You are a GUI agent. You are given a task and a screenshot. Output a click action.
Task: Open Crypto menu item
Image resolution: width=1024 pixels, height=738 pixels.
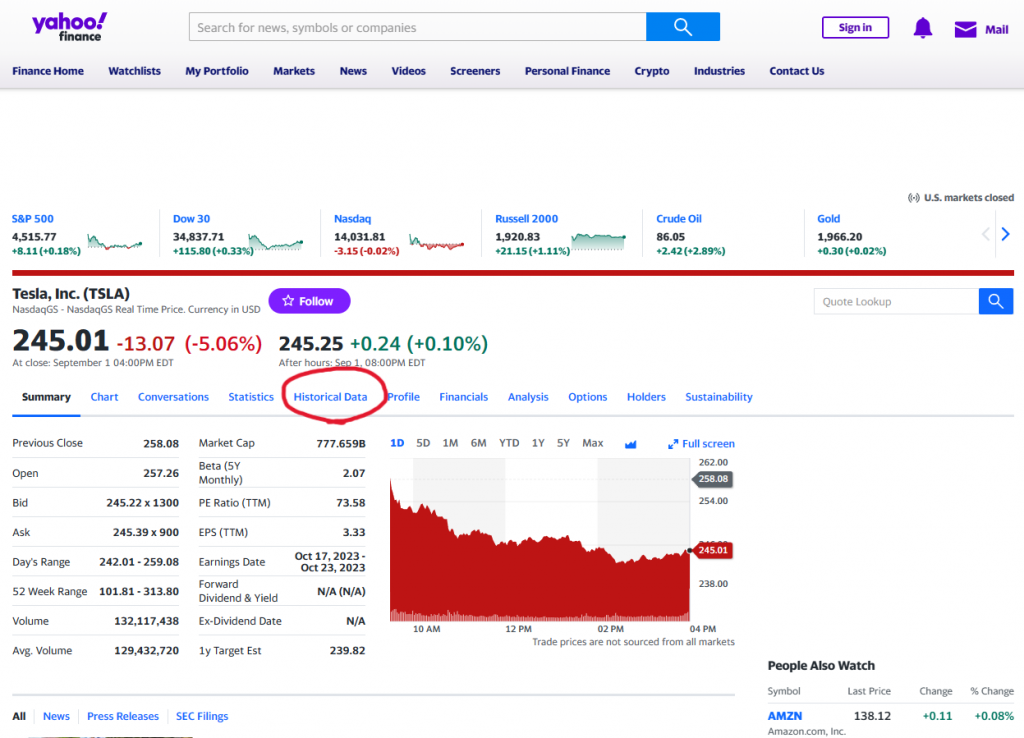pos(652,71)
